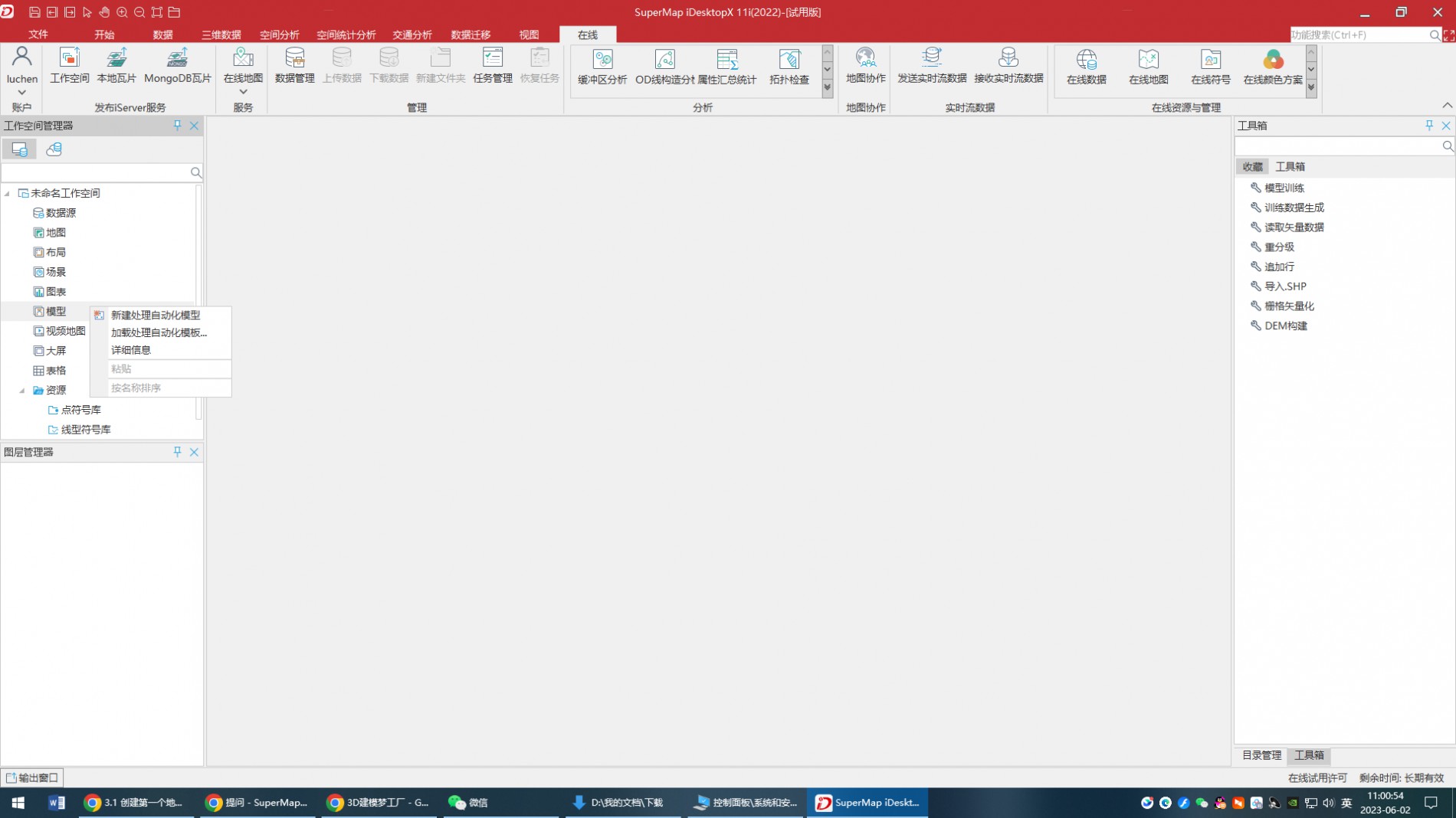Choose 详细信息 from the context menu
1456x818 pixels.
click(161, 350)
